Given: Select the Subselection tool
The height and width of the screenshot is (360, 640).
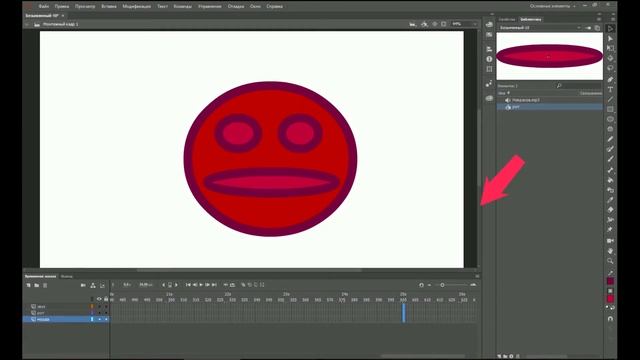Looking at the screenshot, I should [610, 38].
